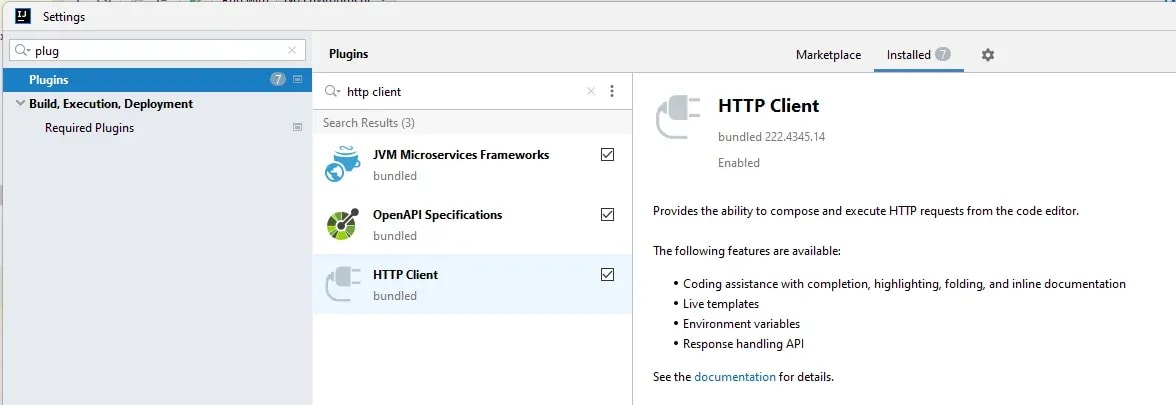Click into the plugin search field
This screenshot has width=1176, height=405.
click(x=460, y=91)
